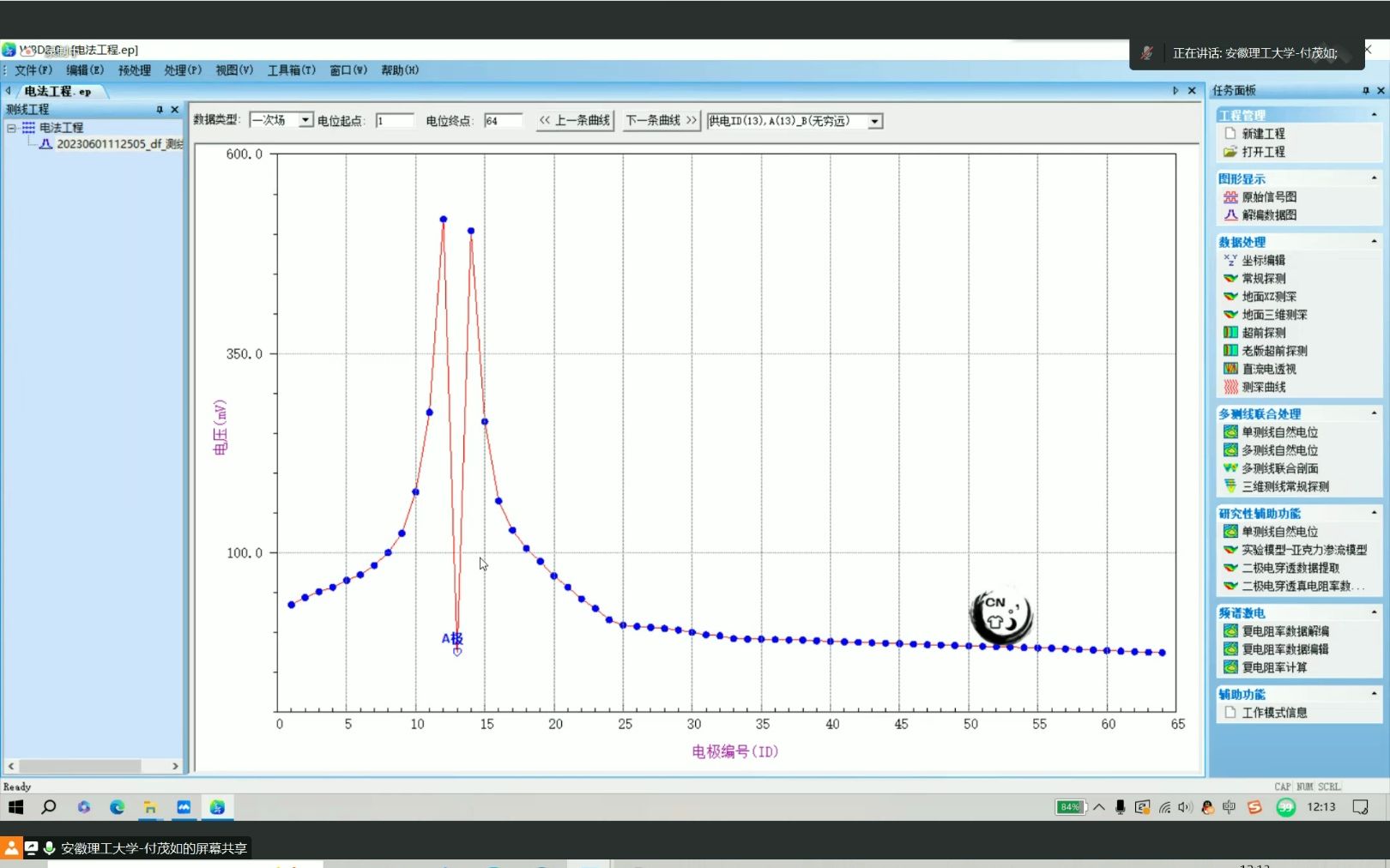Viewport: 1390px width, 868px height.
Task: Open the 工具箱(T) menu
Action: 292,70
